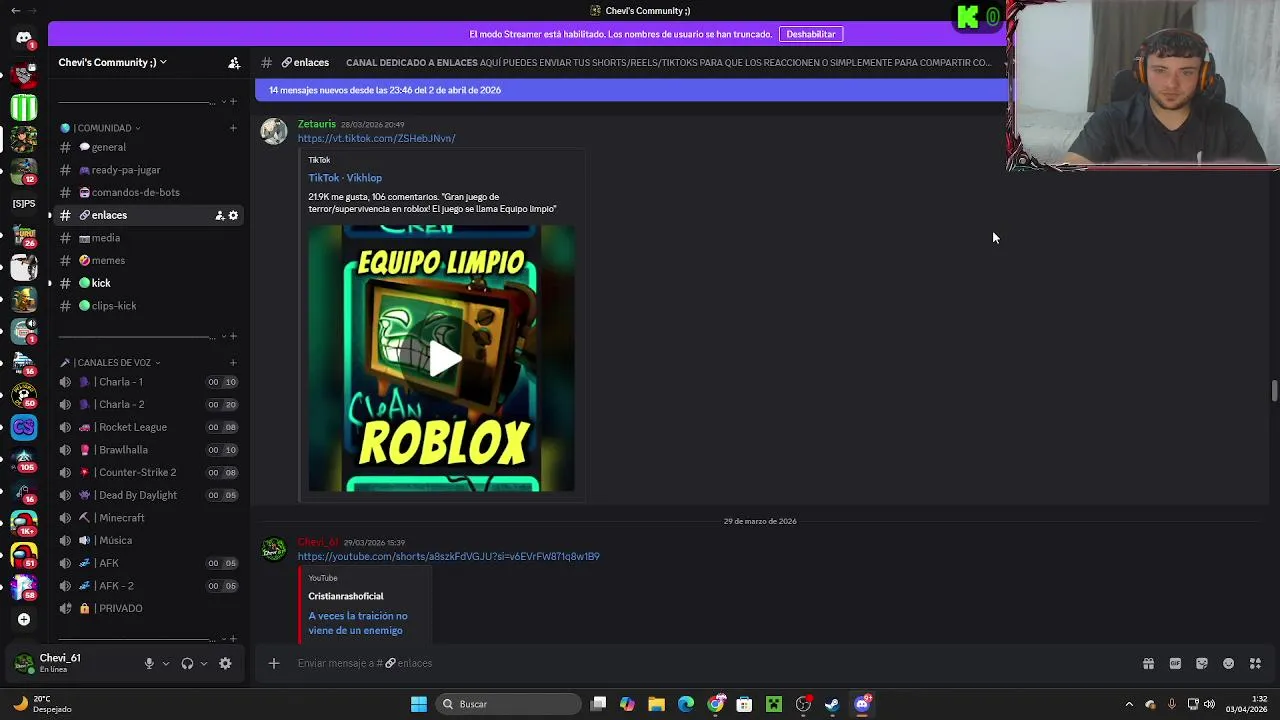Image resolution: width=1280 pixels, height=720 pixels.
Task: Open Microsoft Edge from taskbar
Action: pyautogui.click(x=686, y=704)
